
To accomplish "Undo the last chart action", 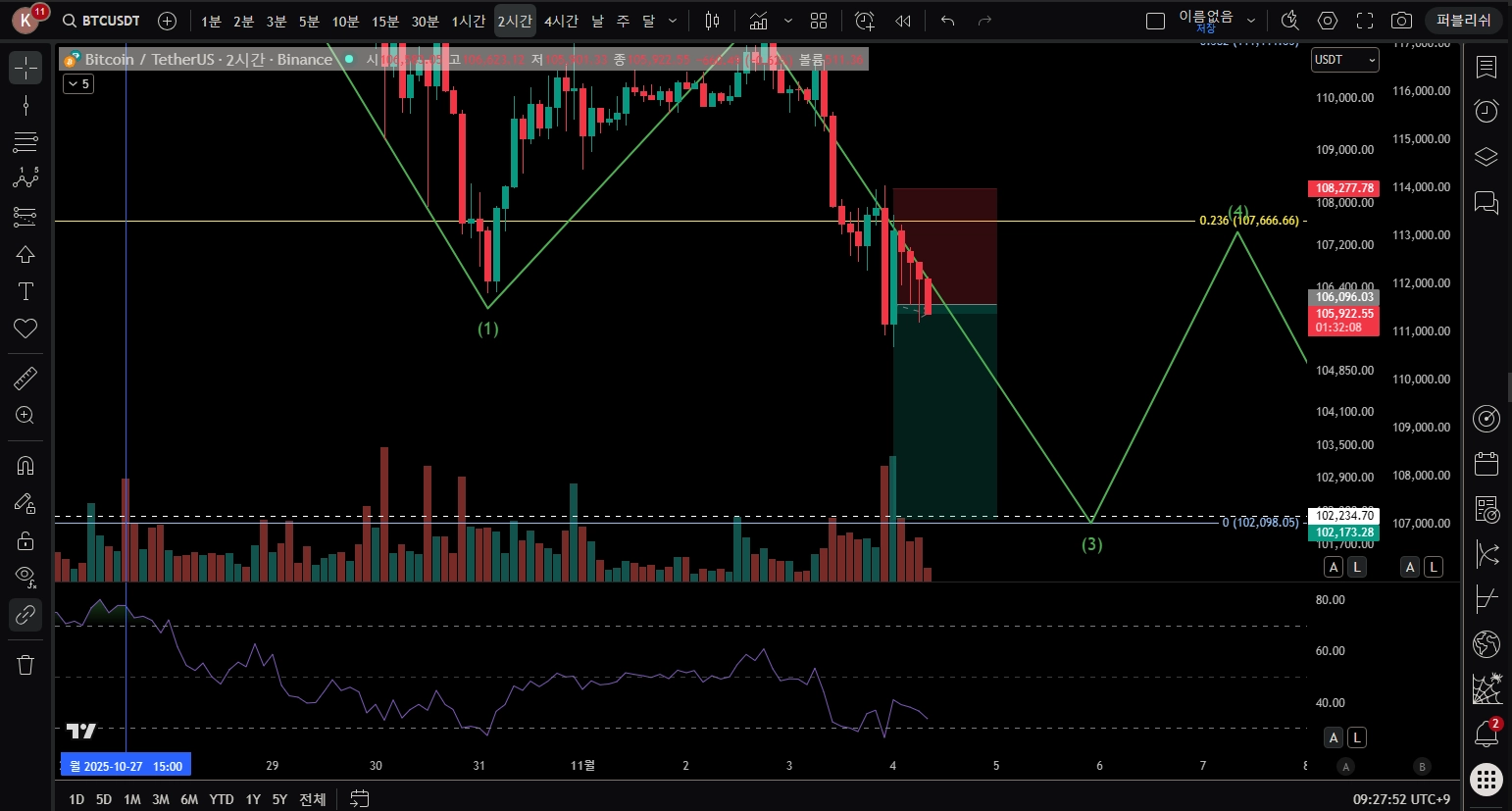I will pyautogui.click(x=947, y=21).
